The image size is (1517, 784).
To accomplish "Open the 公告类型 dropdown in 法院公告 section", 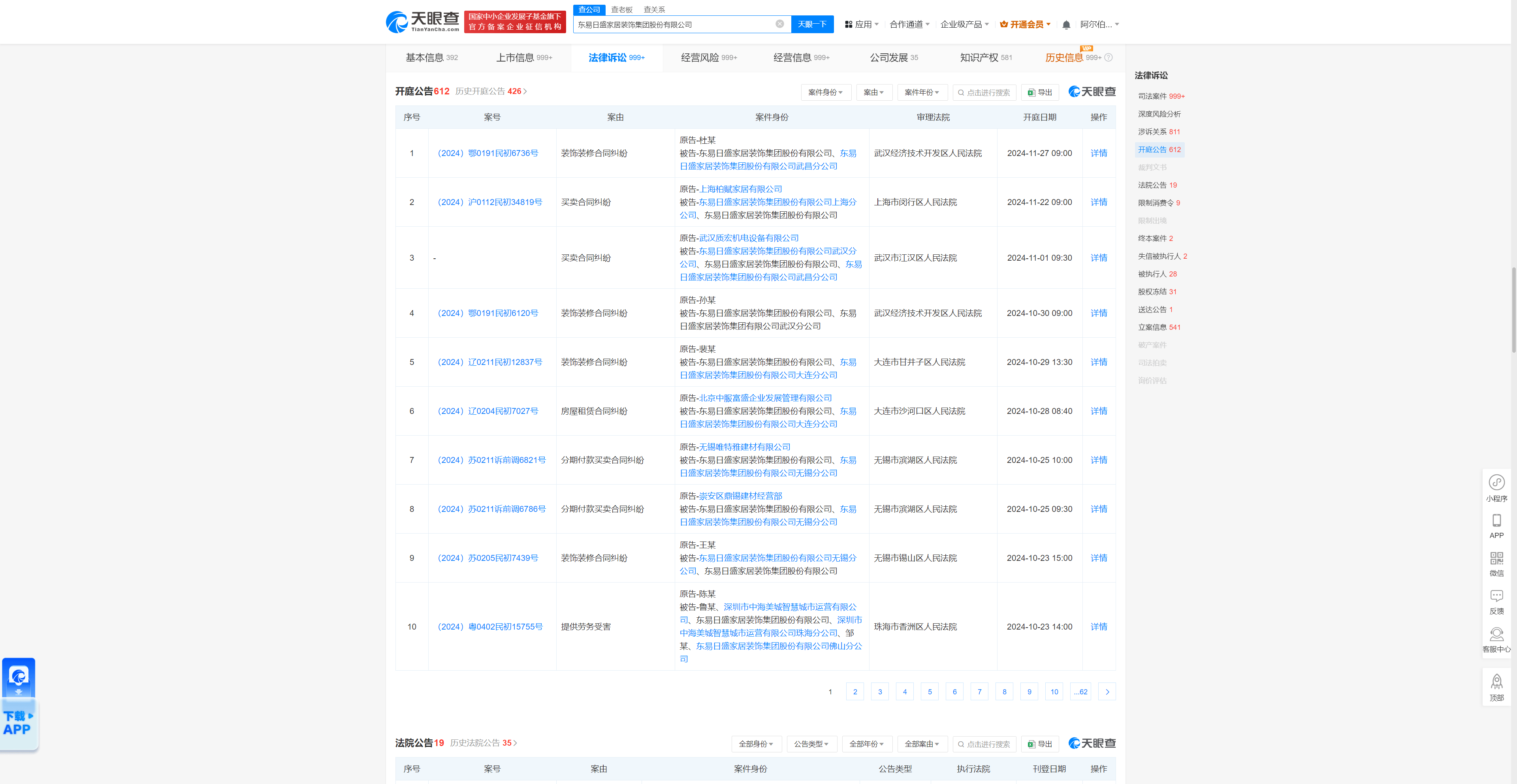I will click(811, 744).
